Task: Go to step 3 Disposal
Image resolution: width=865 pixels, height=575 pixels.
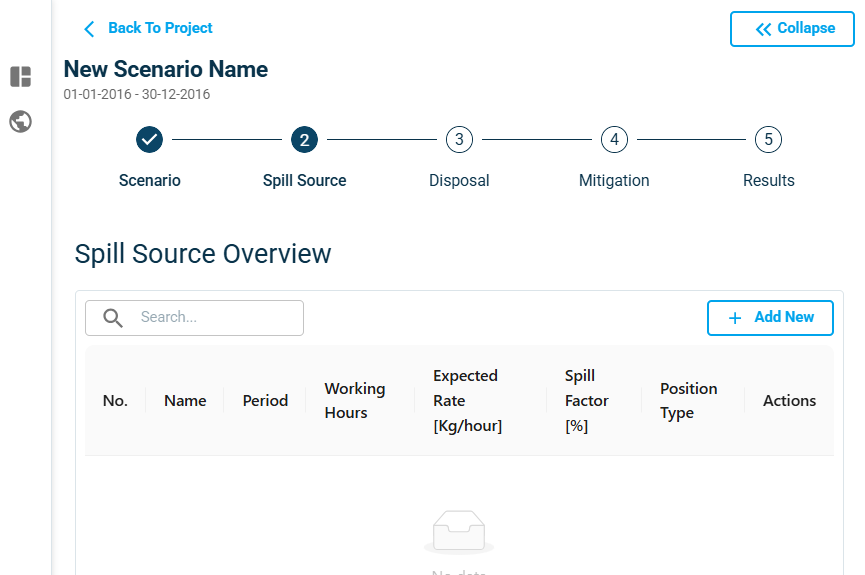Action: point(459,140)
